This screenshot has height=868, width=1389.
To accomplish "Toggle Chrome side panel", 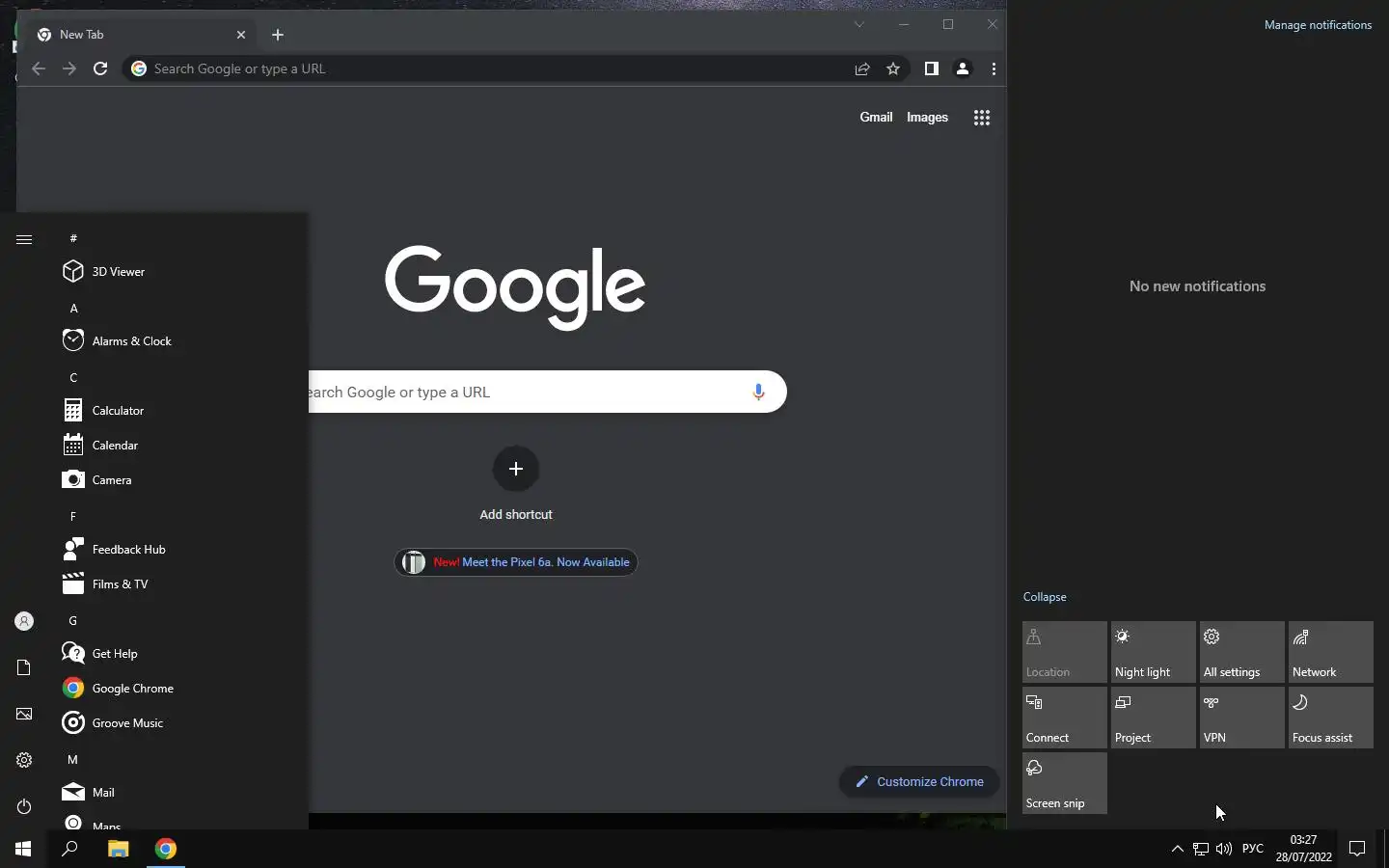I will [931, 68].
